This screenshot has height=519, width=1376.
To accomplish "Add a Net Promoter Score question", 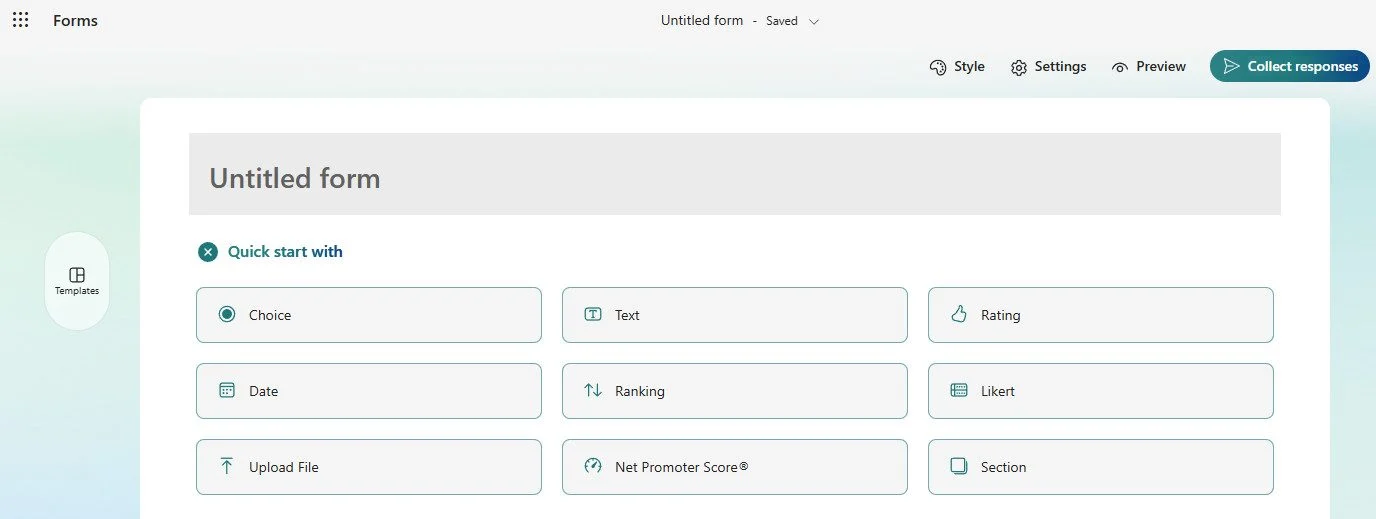I will click(x=735, y=467).
